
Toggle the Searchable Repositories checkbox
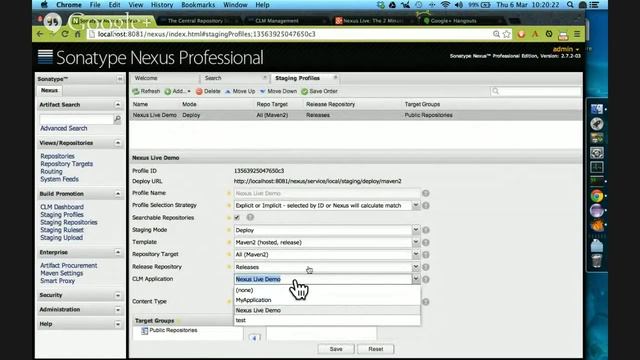(x=237, y=218)
